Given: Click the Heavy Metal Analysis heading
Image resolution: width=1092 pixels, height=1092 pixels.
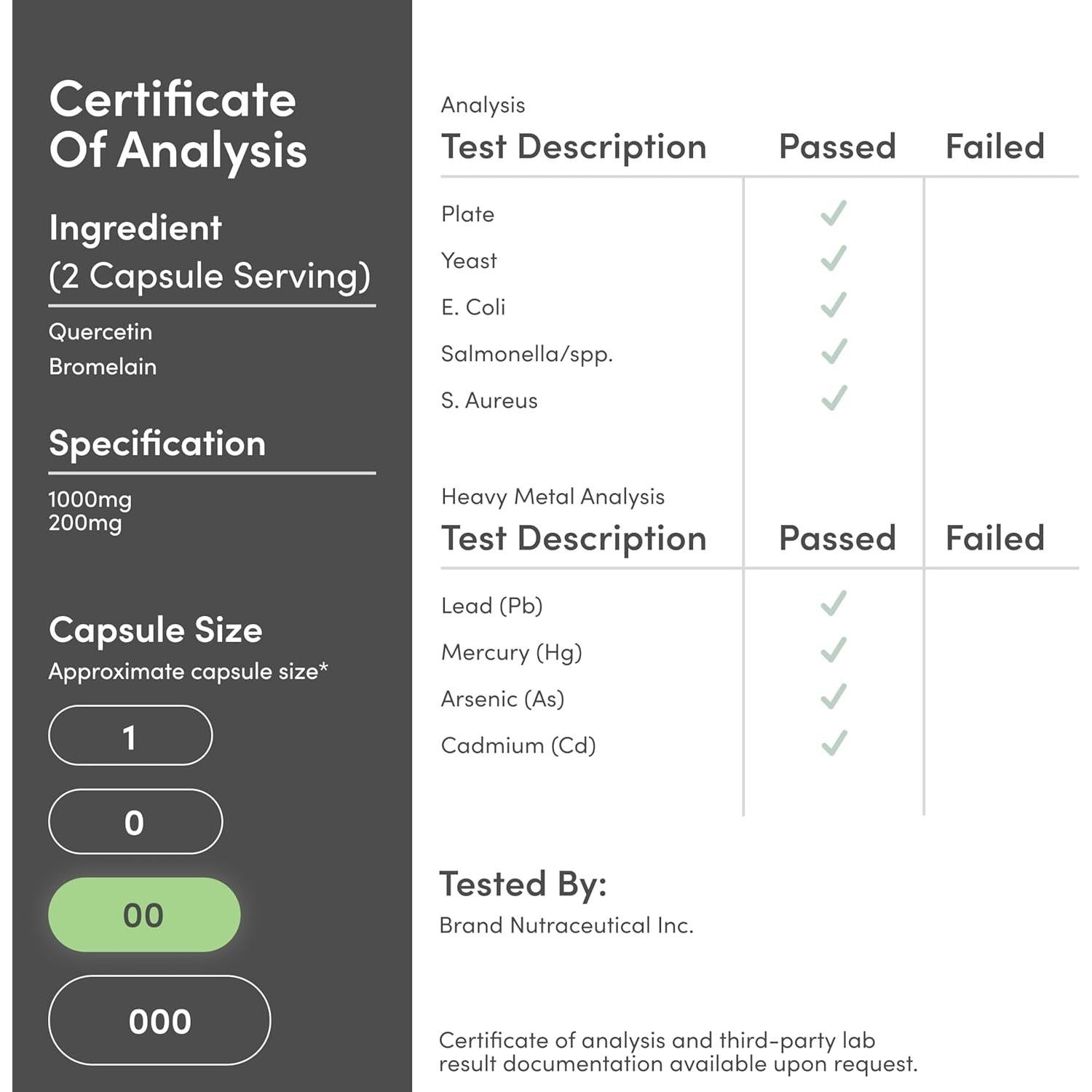Looking at the screenshot, I should [553, 496].
